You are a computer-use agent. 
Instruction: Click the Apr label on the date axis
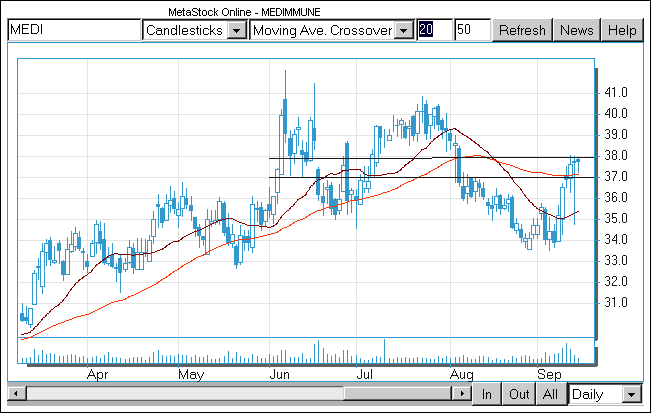click(x=98, y=374)
